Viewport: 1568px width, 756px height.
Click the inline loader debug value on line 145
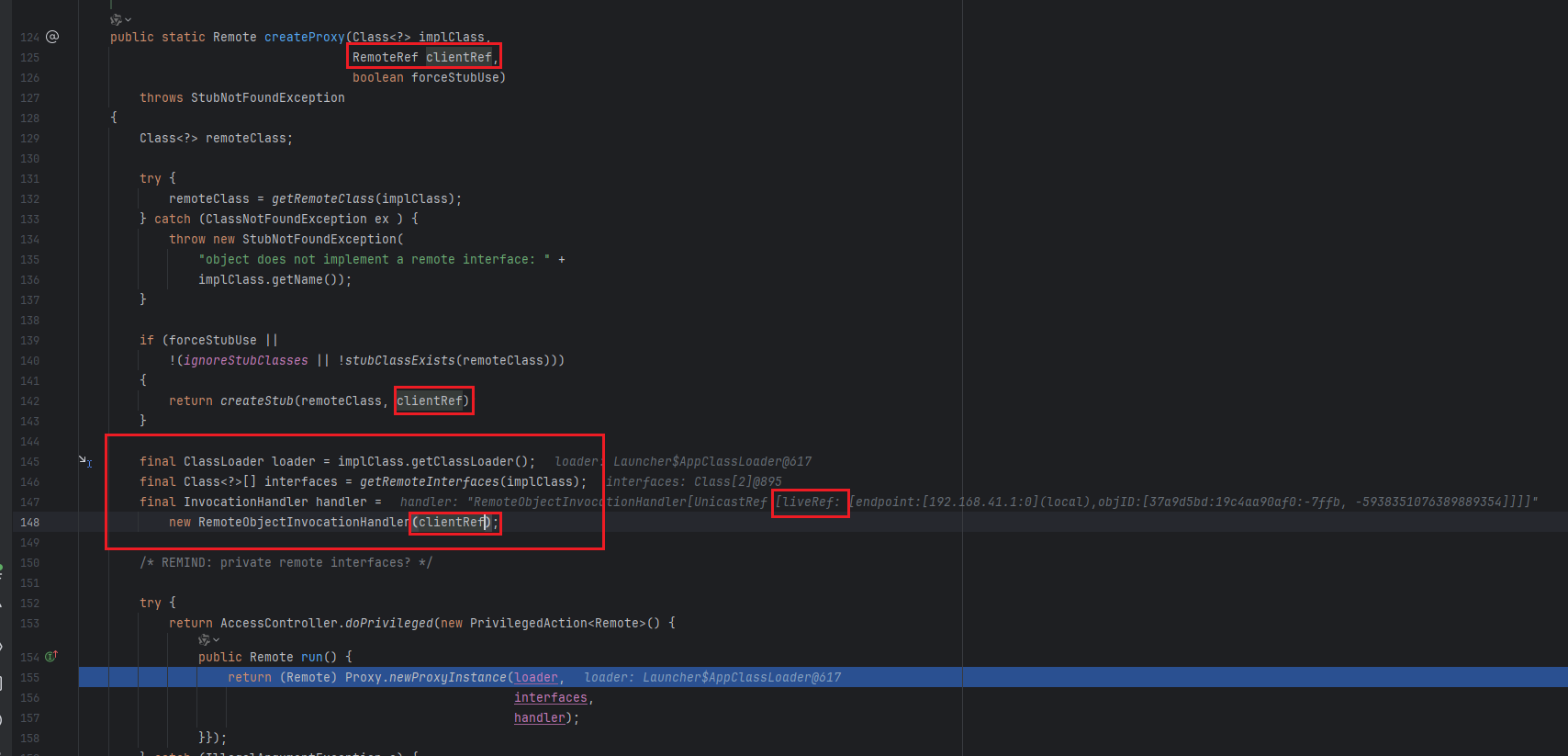click(683, 462)
